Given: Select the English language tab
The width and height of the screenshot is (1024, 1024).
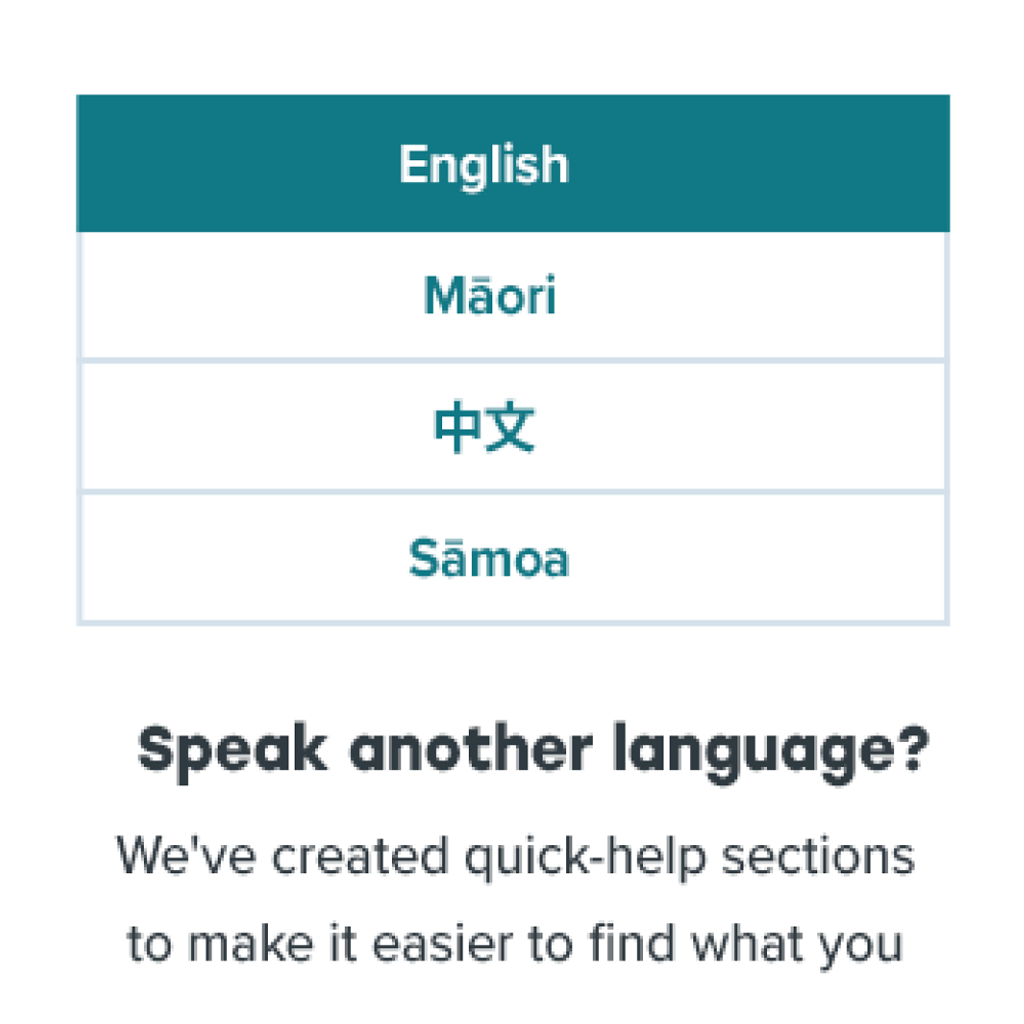Looking at the screenshot, I should pos(513,163).
